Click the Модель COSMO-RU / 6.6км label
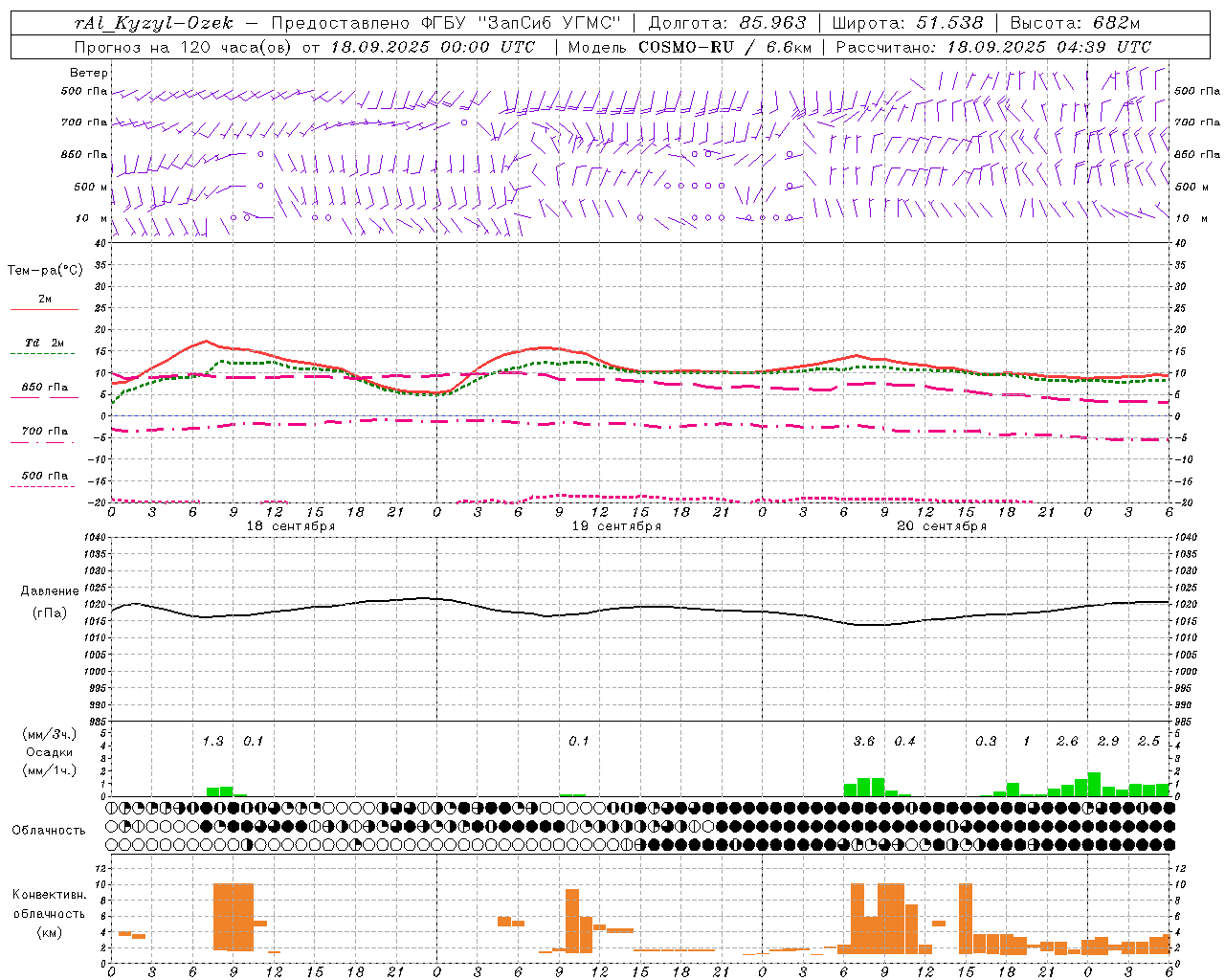The width and height of the screenshot is (1225, 980). 689,47
